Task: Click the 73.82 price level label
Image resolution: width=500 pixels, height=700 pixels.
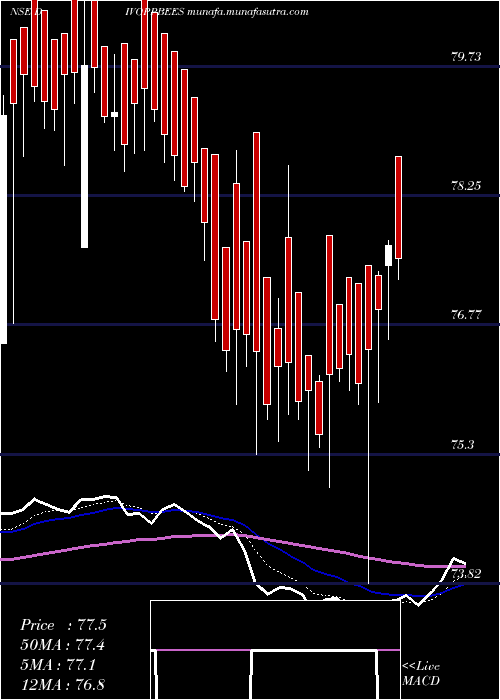Action: coord(467,574)
